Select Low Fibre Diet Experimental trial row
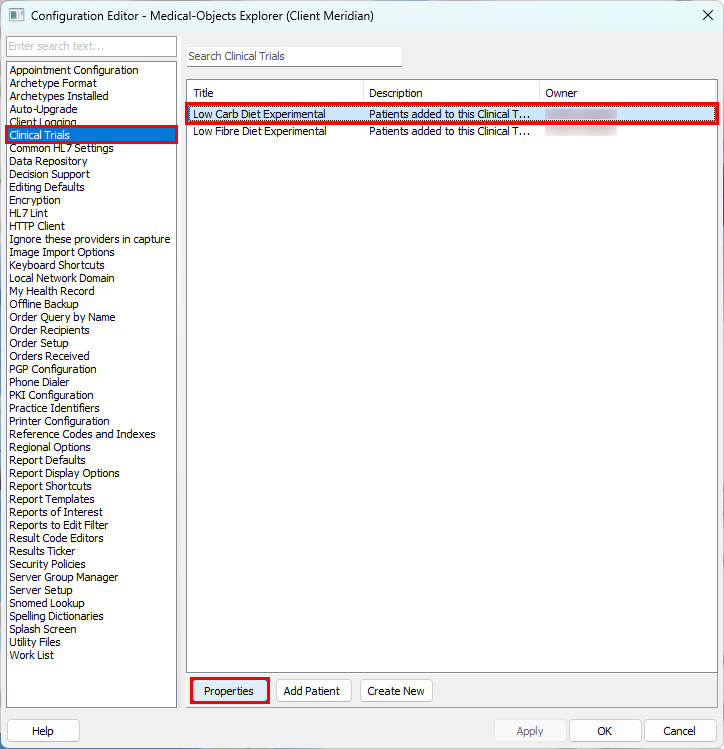The width and height of the screenshot is (724, 749). [x=260, y=131]
